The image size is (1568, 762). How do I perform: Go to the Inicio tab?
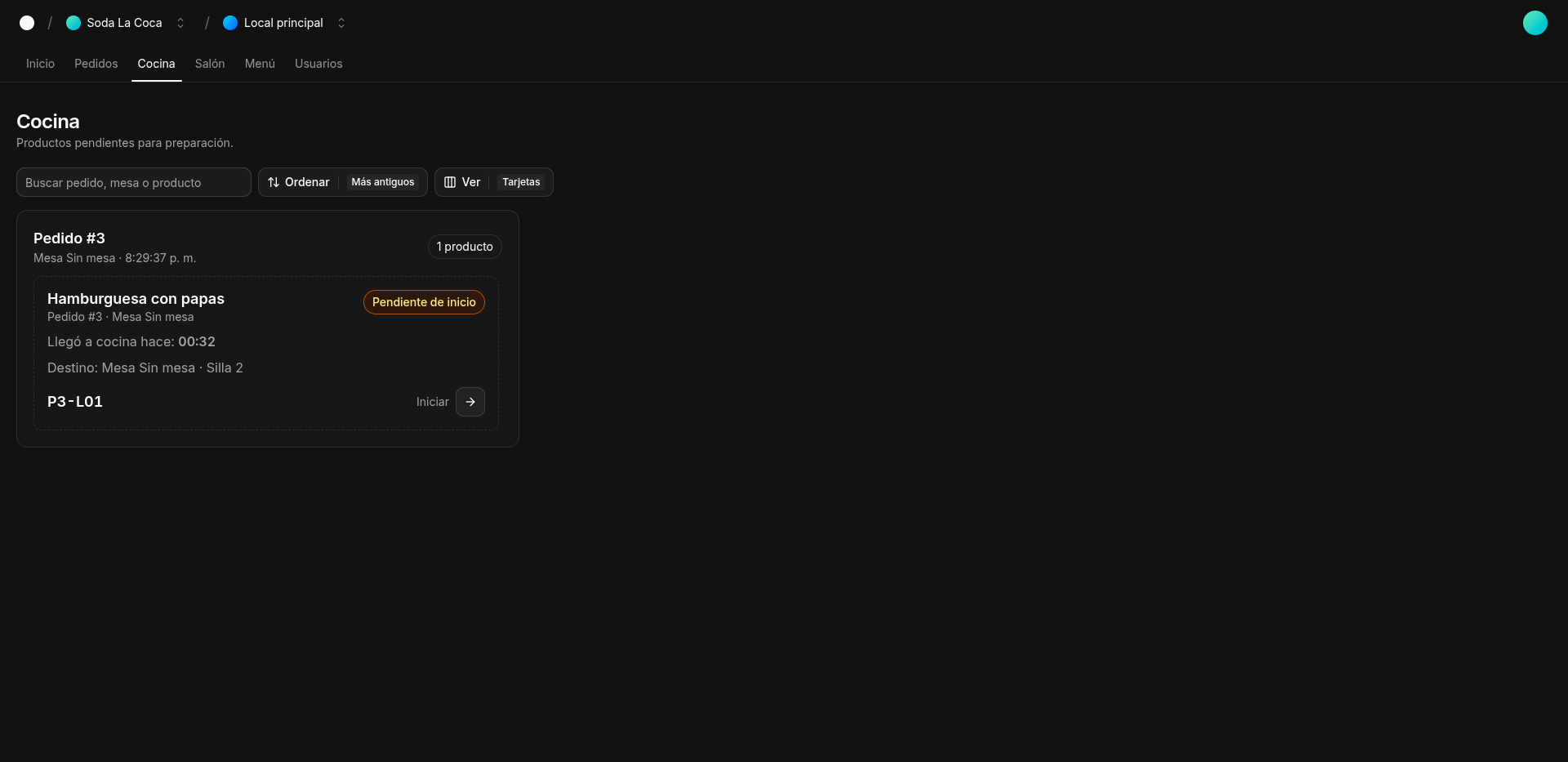pos(40,64)
